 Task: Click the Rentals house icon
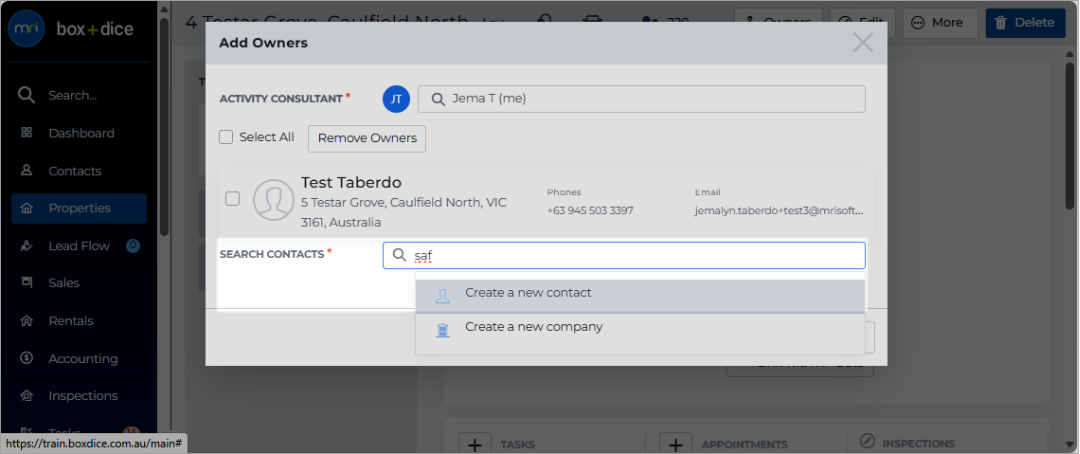[x=27, y=320]
